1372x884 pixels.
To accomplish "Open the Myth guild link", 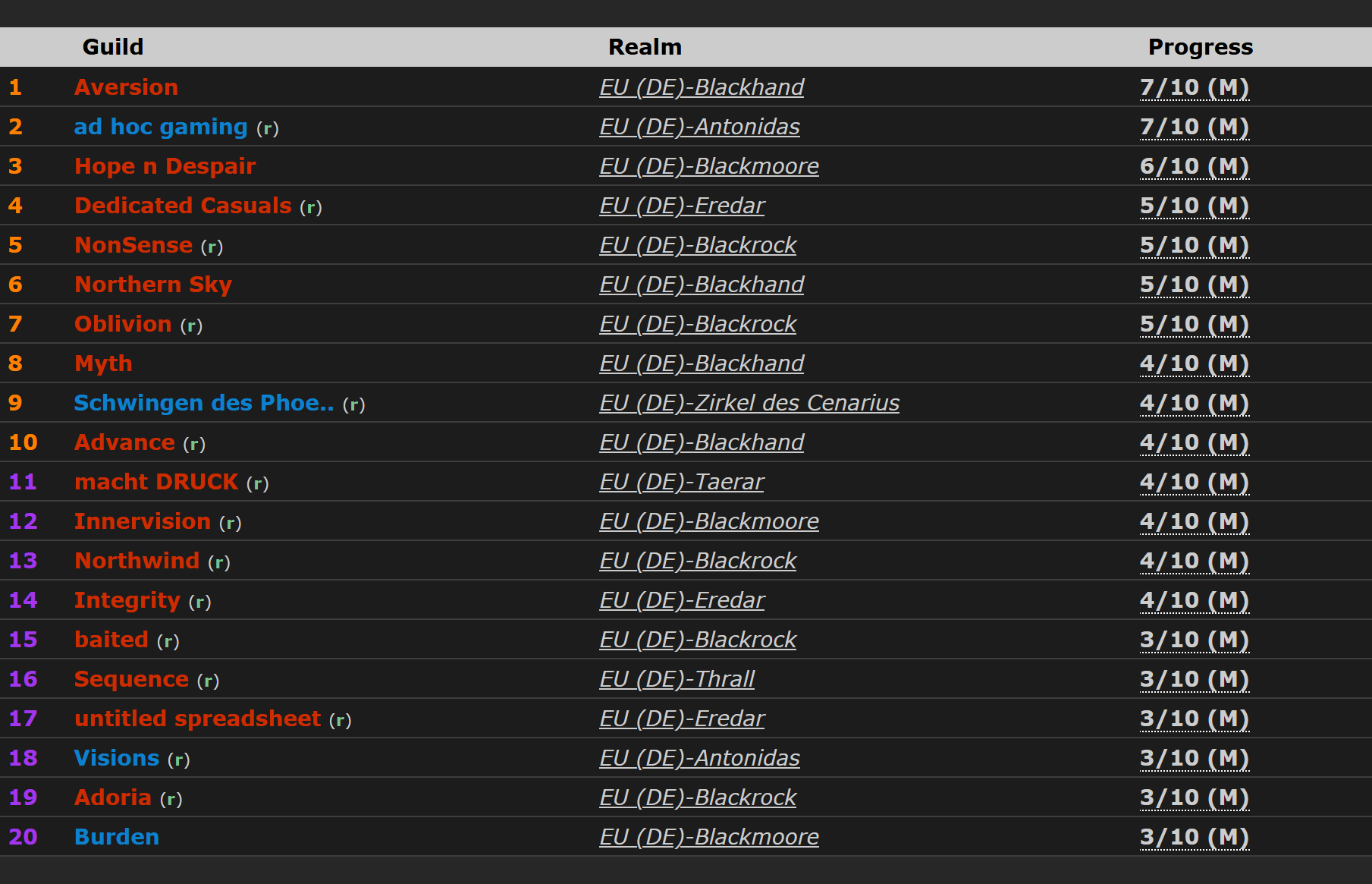I will [x=103, y=363].
